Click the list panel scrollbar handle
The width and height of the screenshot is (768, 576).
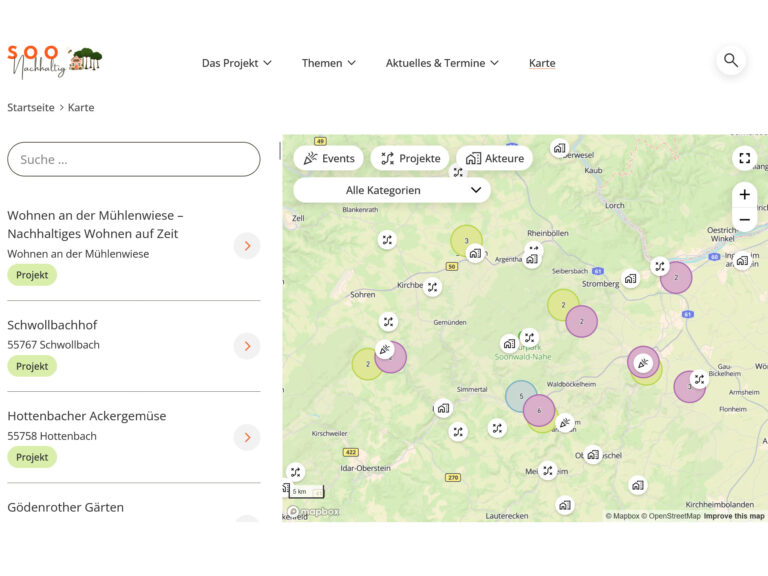pos(280,151)
